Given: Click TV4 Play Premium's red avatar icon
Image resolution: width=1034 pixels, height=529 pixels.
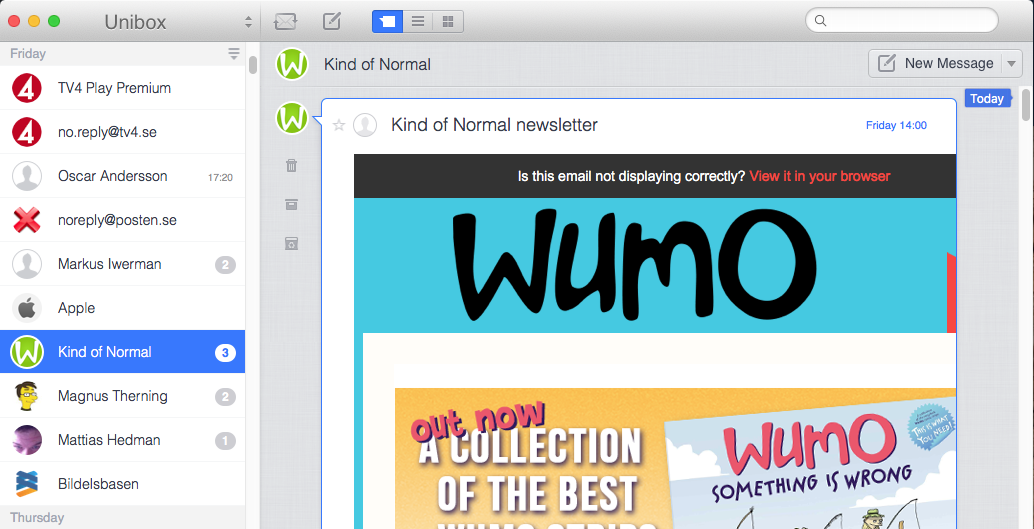Looking at the screenshot, I should pyautogui.click(x=27, y=88).
